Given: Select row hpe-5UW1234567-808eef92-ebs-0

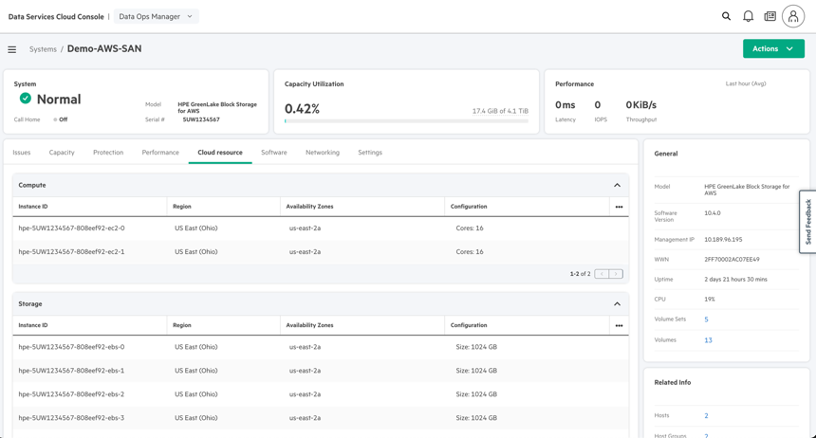Looking at the screenshot, I should pos(321,347).
